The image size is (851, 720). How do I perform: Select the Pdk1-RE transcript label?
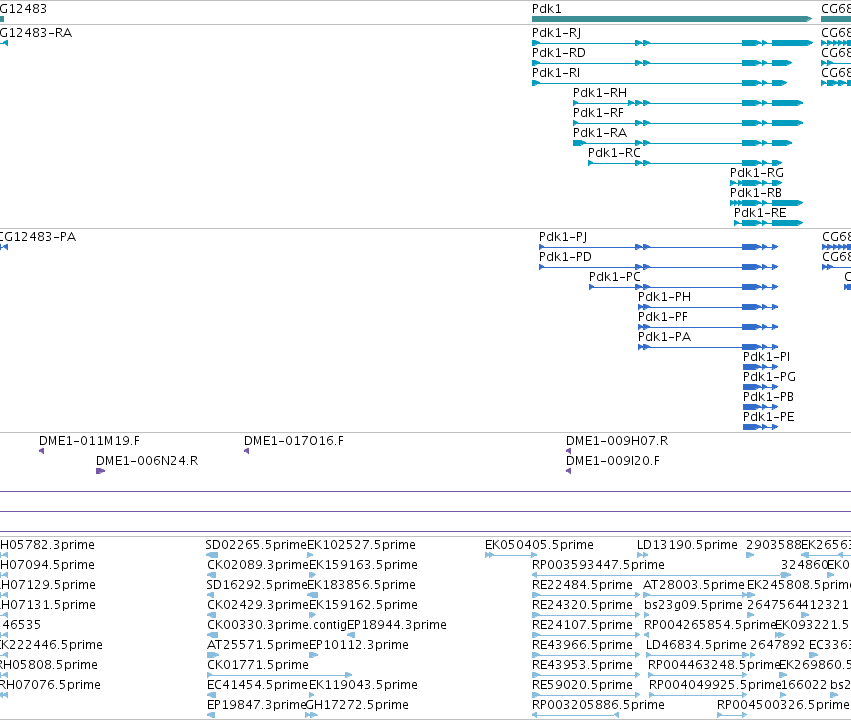click(760, 213)
